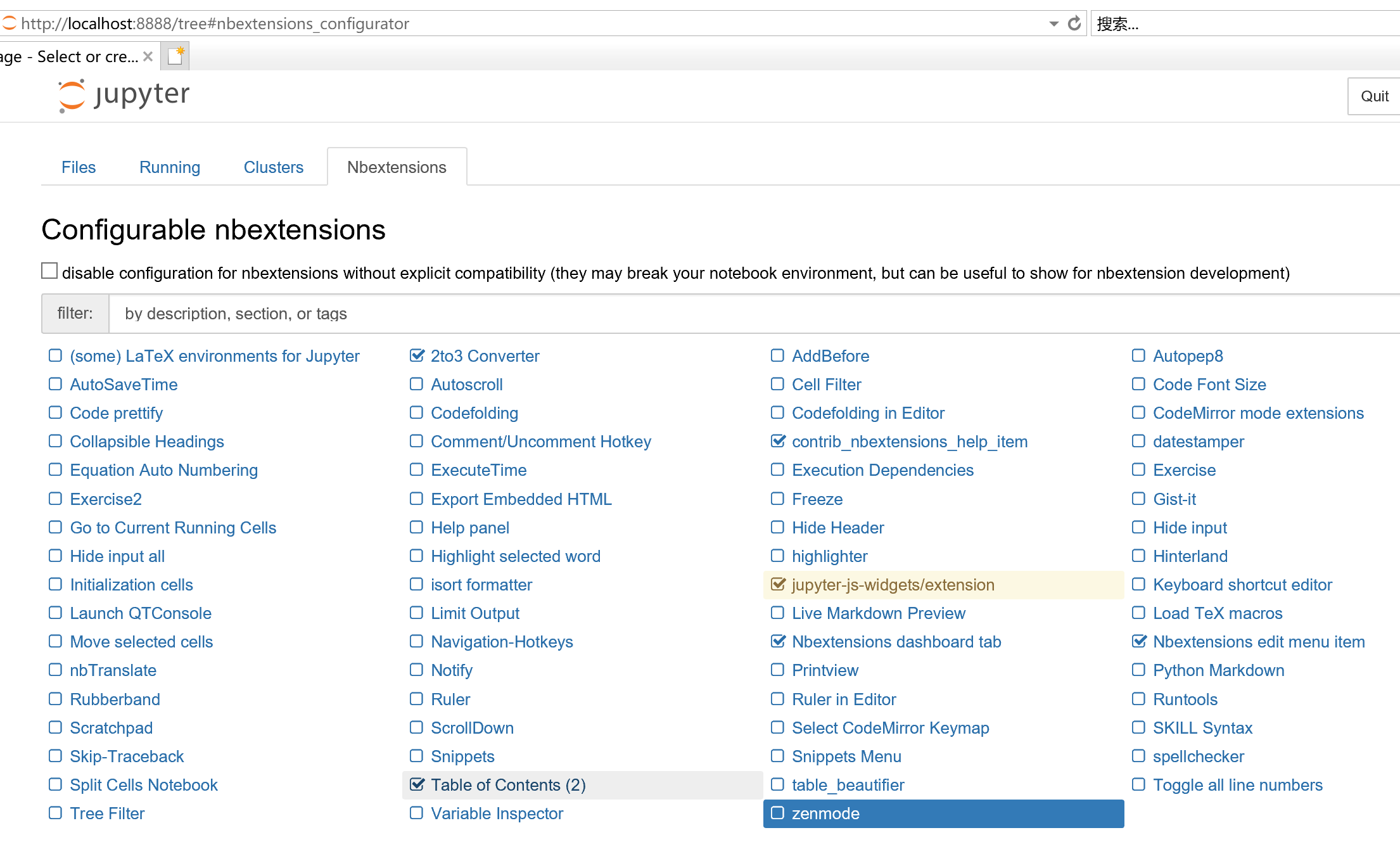Click the filter text field

pyautogui.click(x=754, y=314)
